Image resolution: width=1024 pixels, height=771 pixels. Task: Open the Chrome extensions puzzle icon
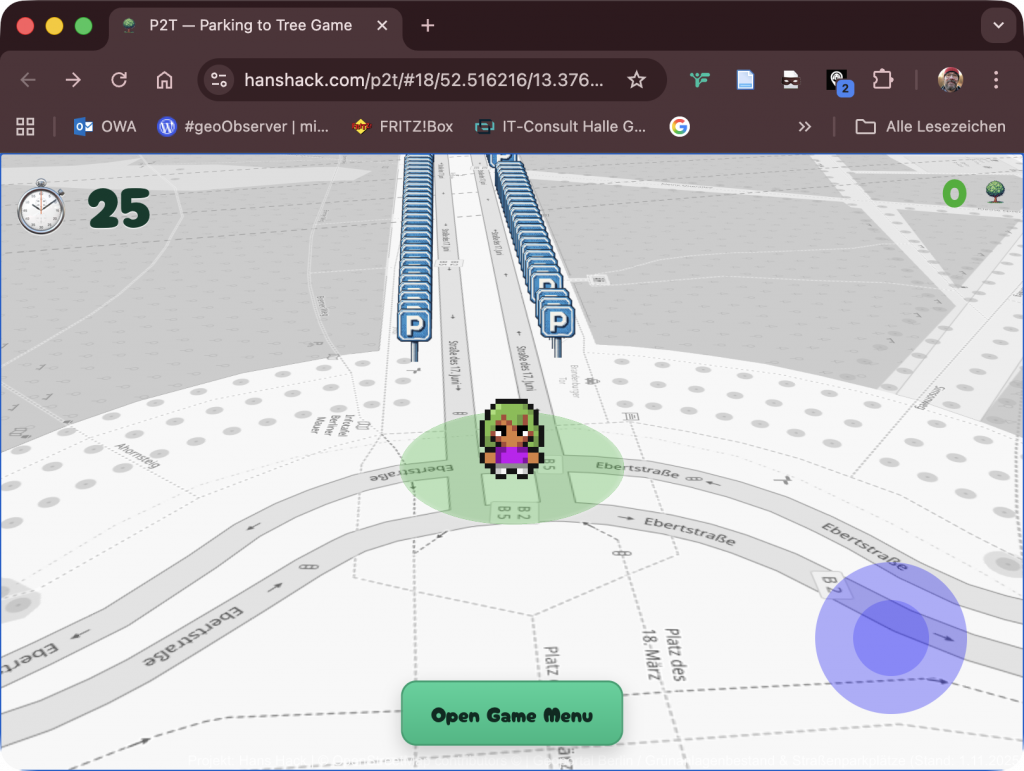click(882, 80)
